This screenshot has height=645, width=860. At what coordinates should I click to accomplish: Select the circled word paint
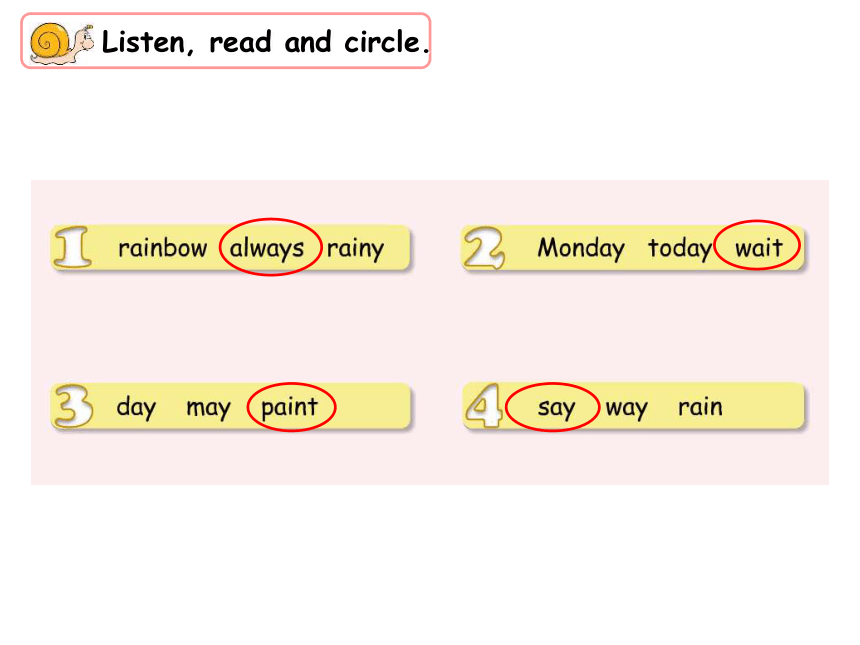click(x=289, y=407)
